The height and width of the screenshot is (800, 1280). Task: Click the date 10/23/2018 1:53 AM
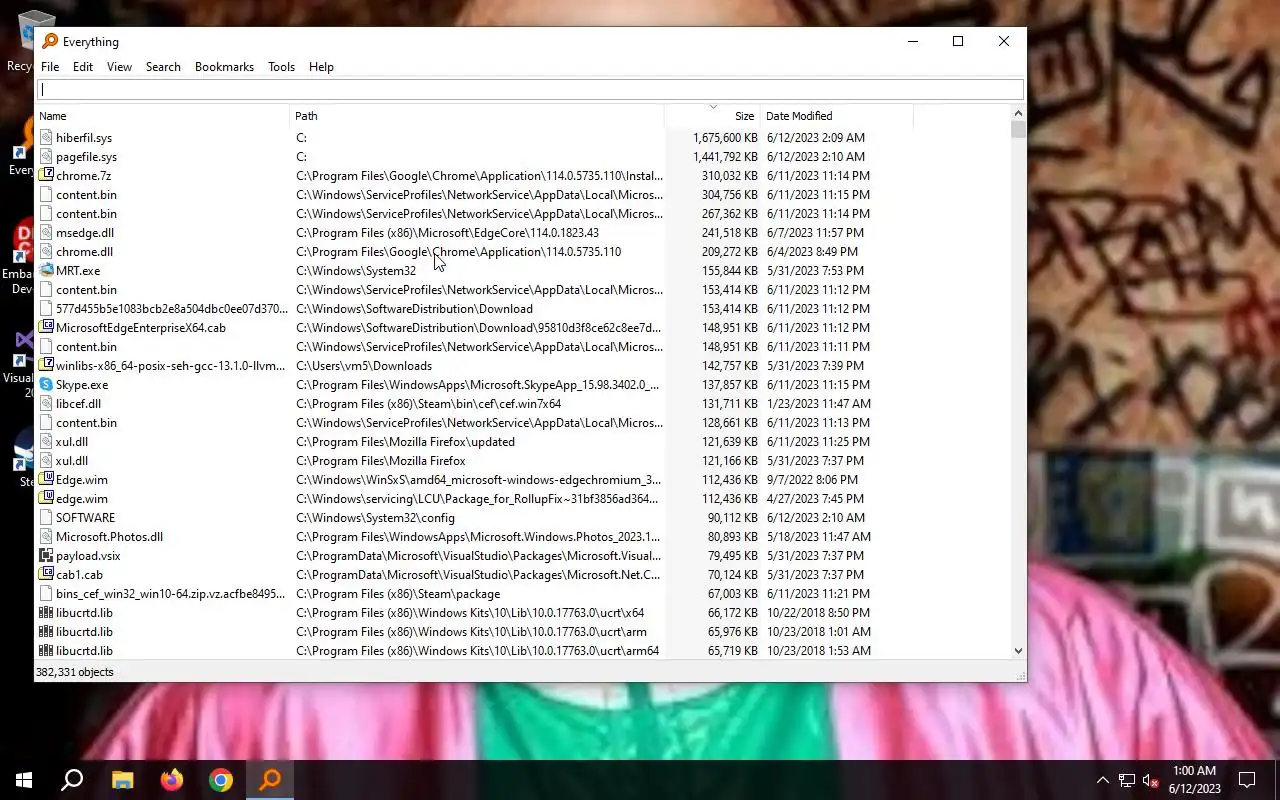click(x=818, y=650)
